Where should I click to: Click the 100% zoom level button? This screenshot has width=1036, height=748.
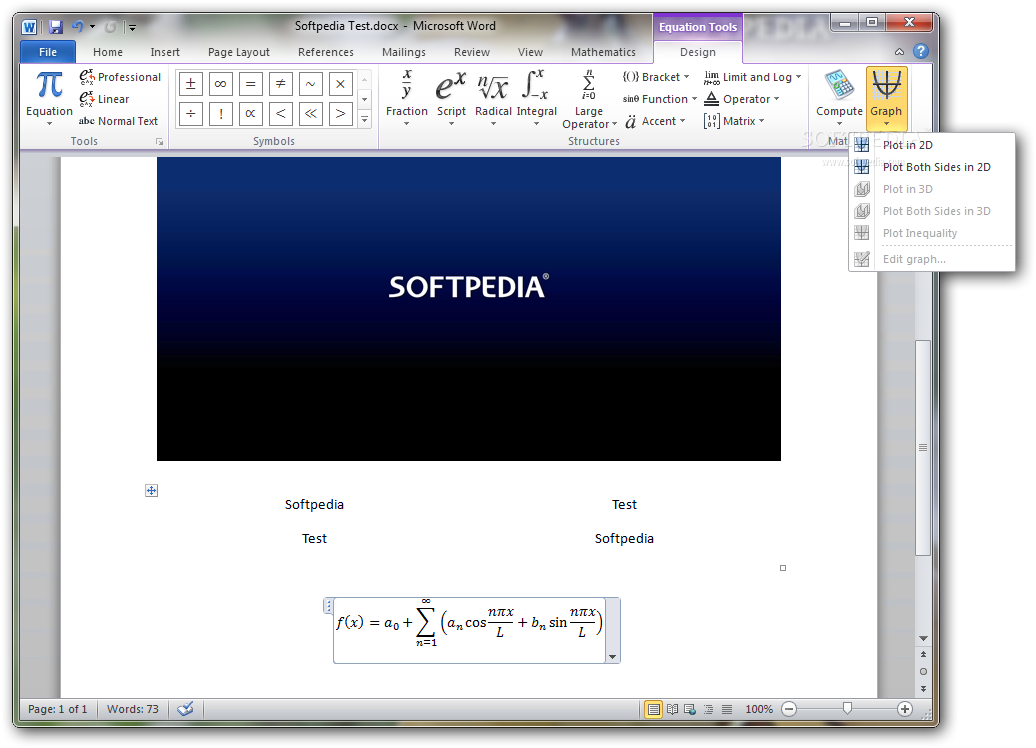[x=758, y=709]
